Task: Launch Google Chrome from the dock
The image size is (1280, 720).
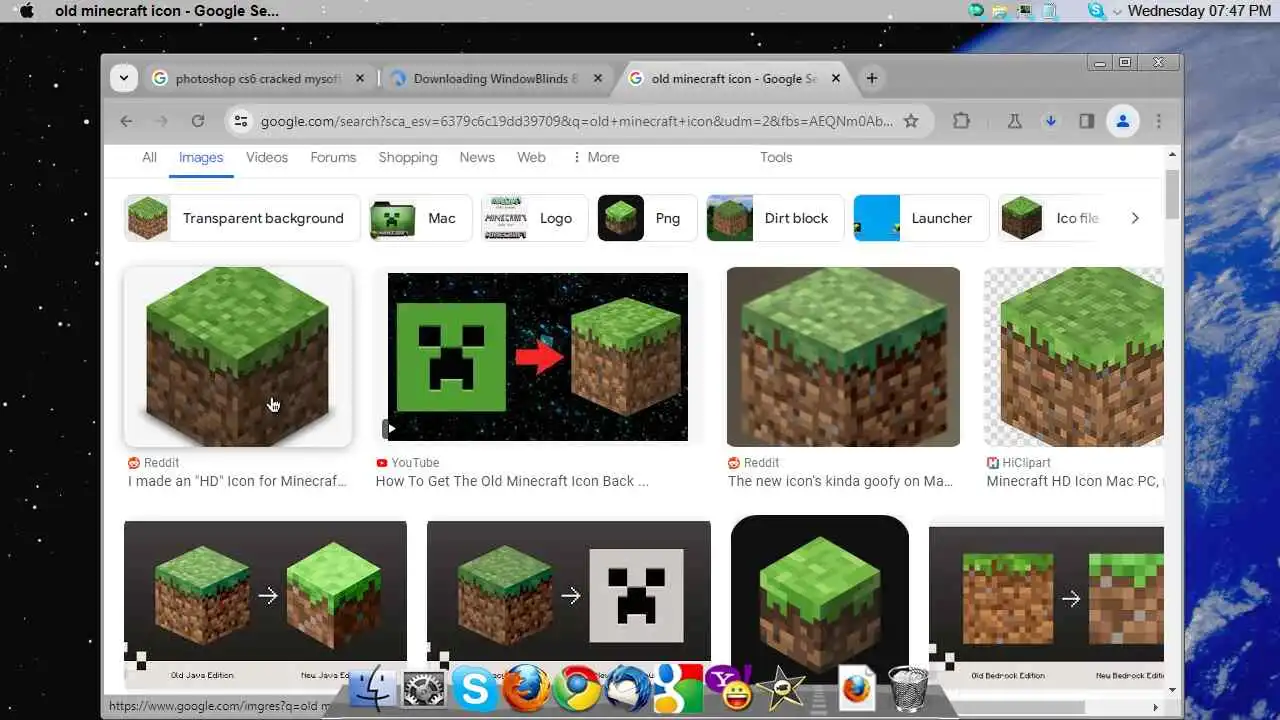Action: click(577, 689)
